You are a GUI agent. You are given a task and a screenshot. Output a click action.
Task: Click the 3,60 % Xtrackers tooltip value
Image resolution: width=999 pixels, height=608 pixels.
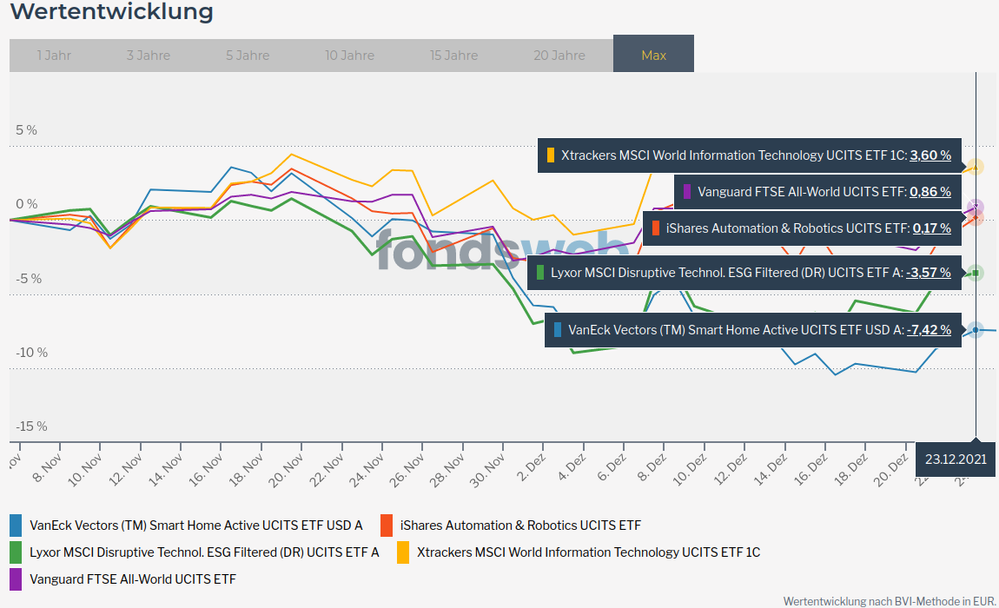coord(930,156)
